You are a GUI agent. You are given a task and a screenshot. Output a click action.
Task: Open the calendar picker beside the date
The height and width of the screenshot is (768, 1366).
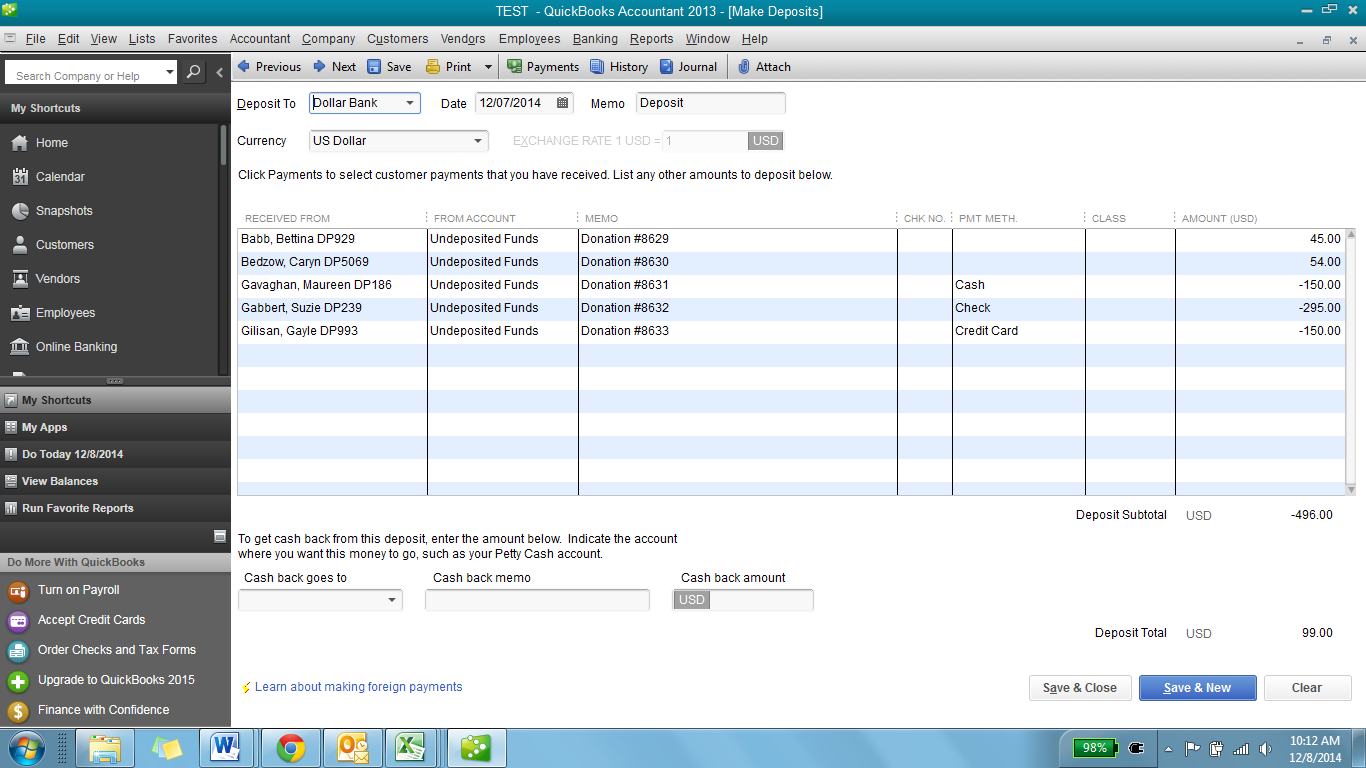coord(563,103)
